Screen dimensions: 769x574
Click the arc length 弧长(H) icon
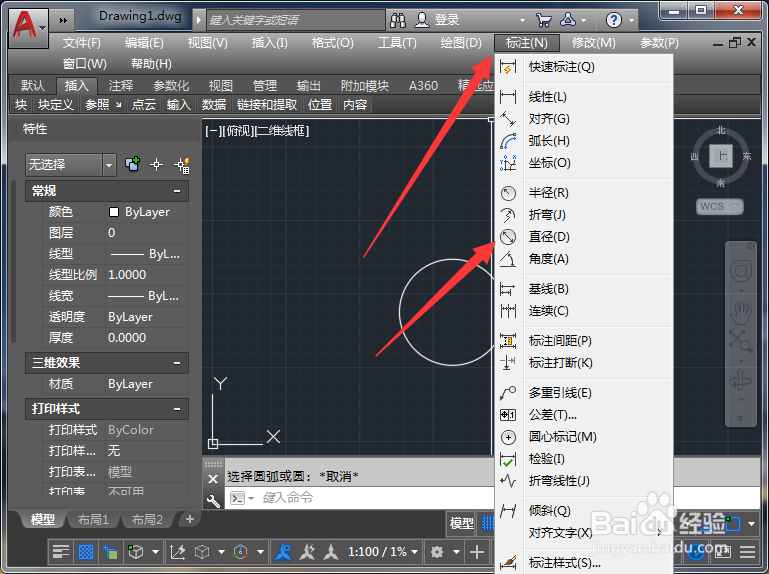pos(508,141)
